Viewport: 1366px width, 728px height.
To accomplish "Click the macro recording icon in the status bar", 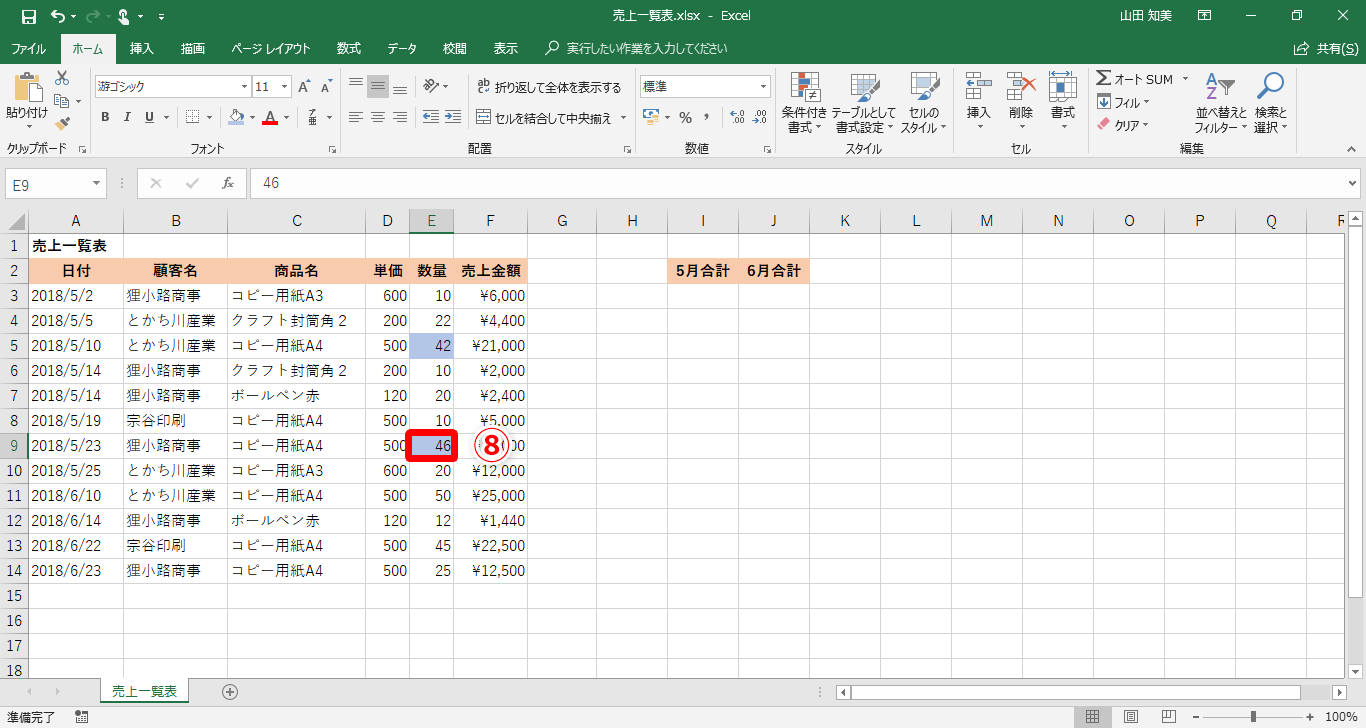I will pyautogui.click(x=82, y=717).
